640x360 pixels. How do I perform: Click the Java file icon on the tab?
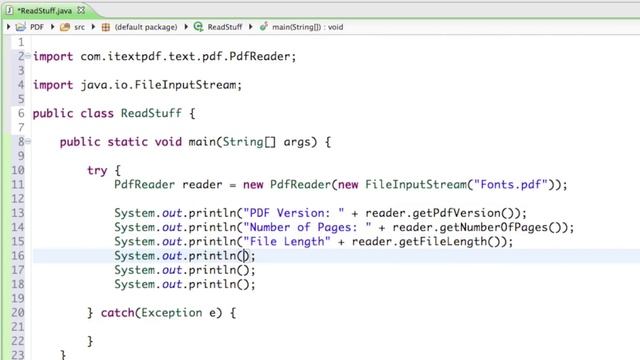coord(9,11)
